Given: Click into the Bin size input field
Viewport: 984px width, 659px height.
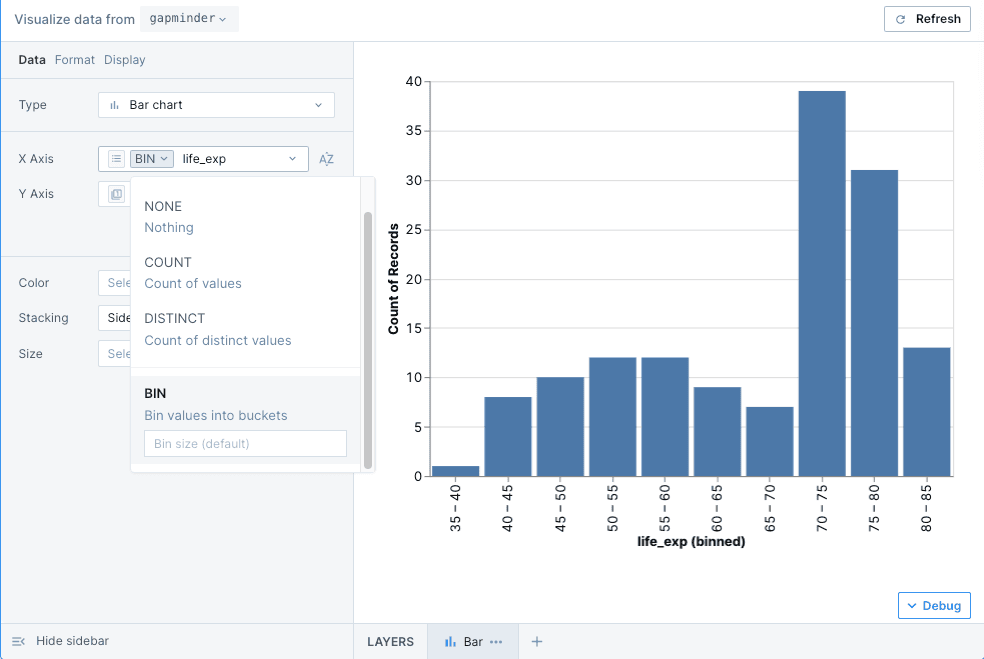Looking at the screenshot, I should coord(246,443).
